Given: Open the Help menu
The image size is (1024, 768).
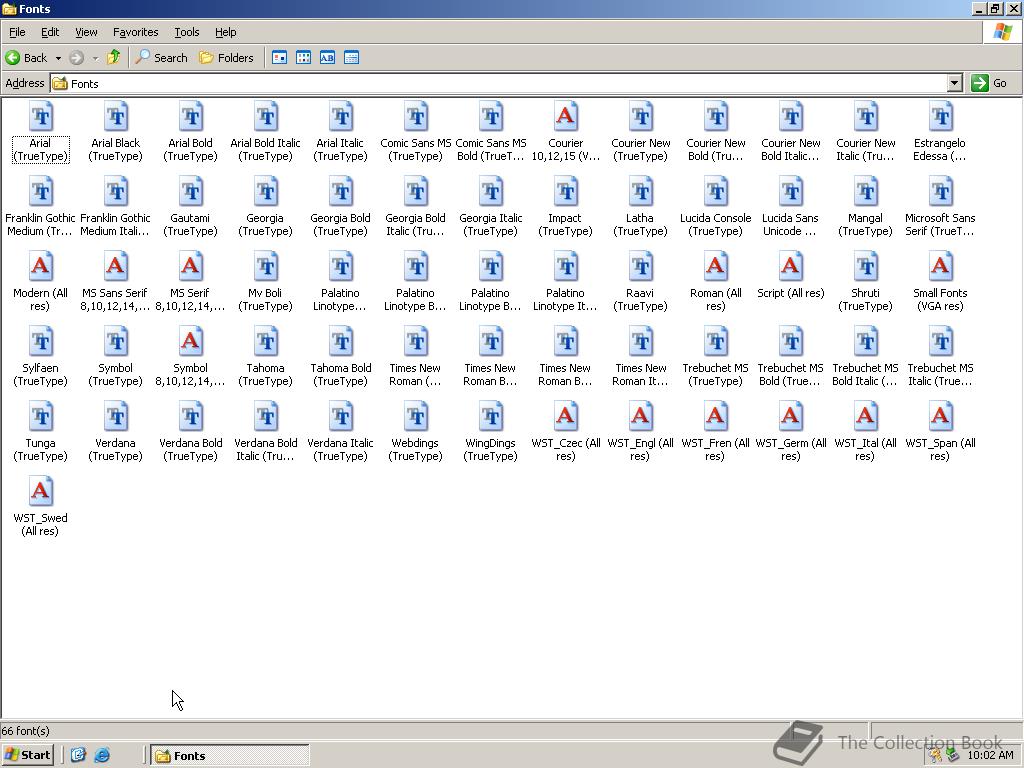Looking at the screenshot, I should point(225,32).
